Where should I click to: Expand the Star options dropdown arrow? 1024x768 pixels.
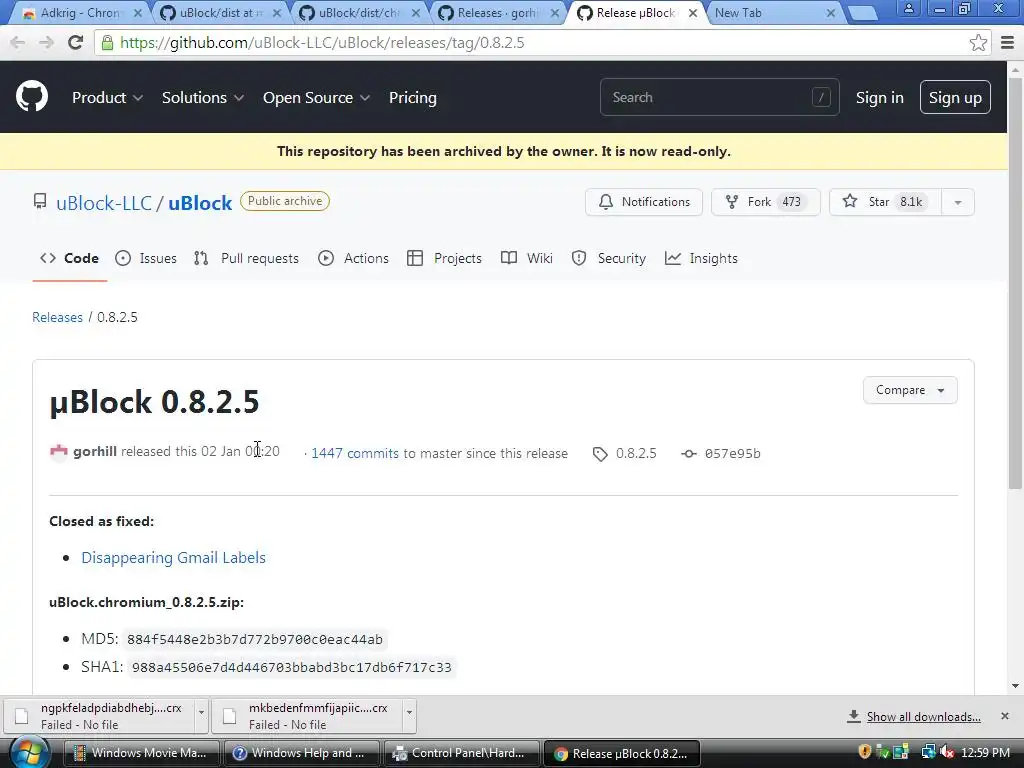957,202
